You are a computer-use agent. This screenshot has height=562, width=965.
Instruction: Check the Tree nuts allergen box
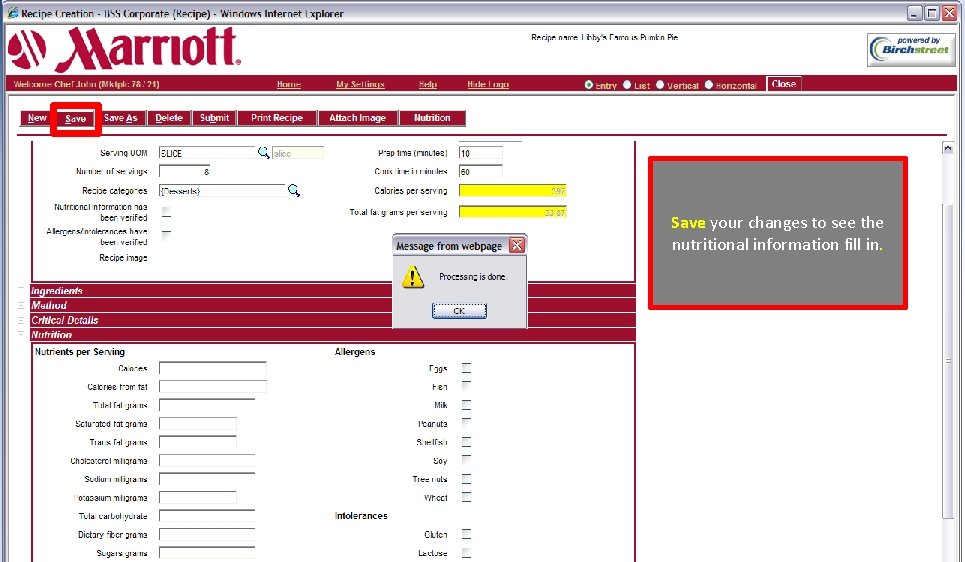466,479
